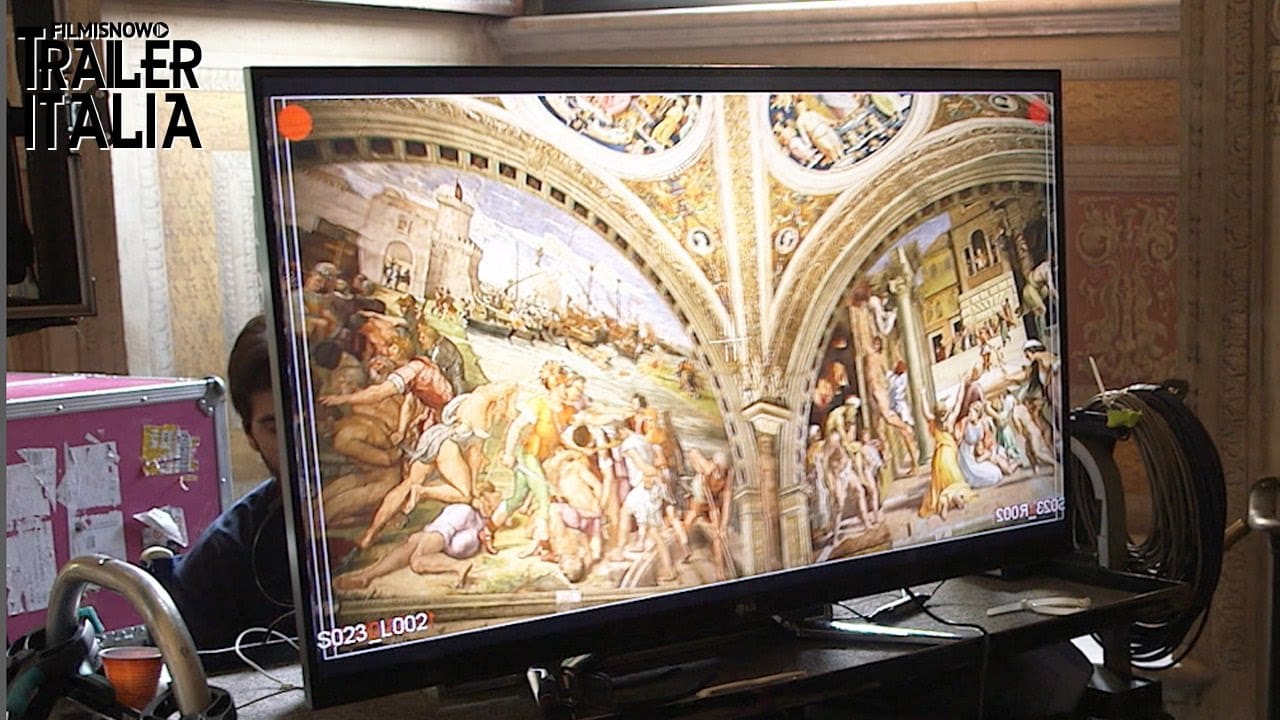The image size is (1280, 720).
Task: Click the small red dot on the monitor
Action: 1038,112
